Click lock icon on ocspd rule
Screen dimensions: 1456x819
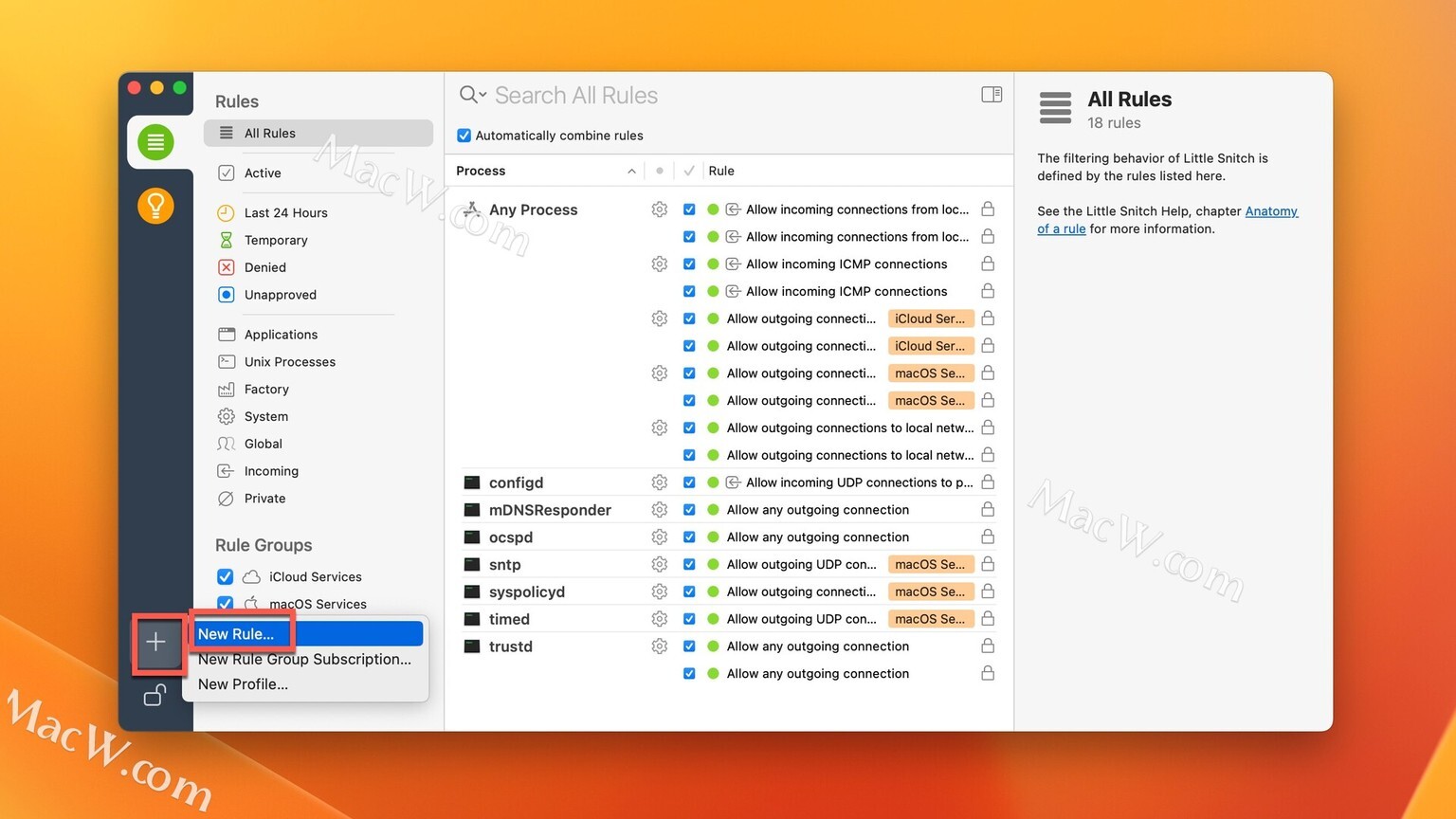pos(988,537)
